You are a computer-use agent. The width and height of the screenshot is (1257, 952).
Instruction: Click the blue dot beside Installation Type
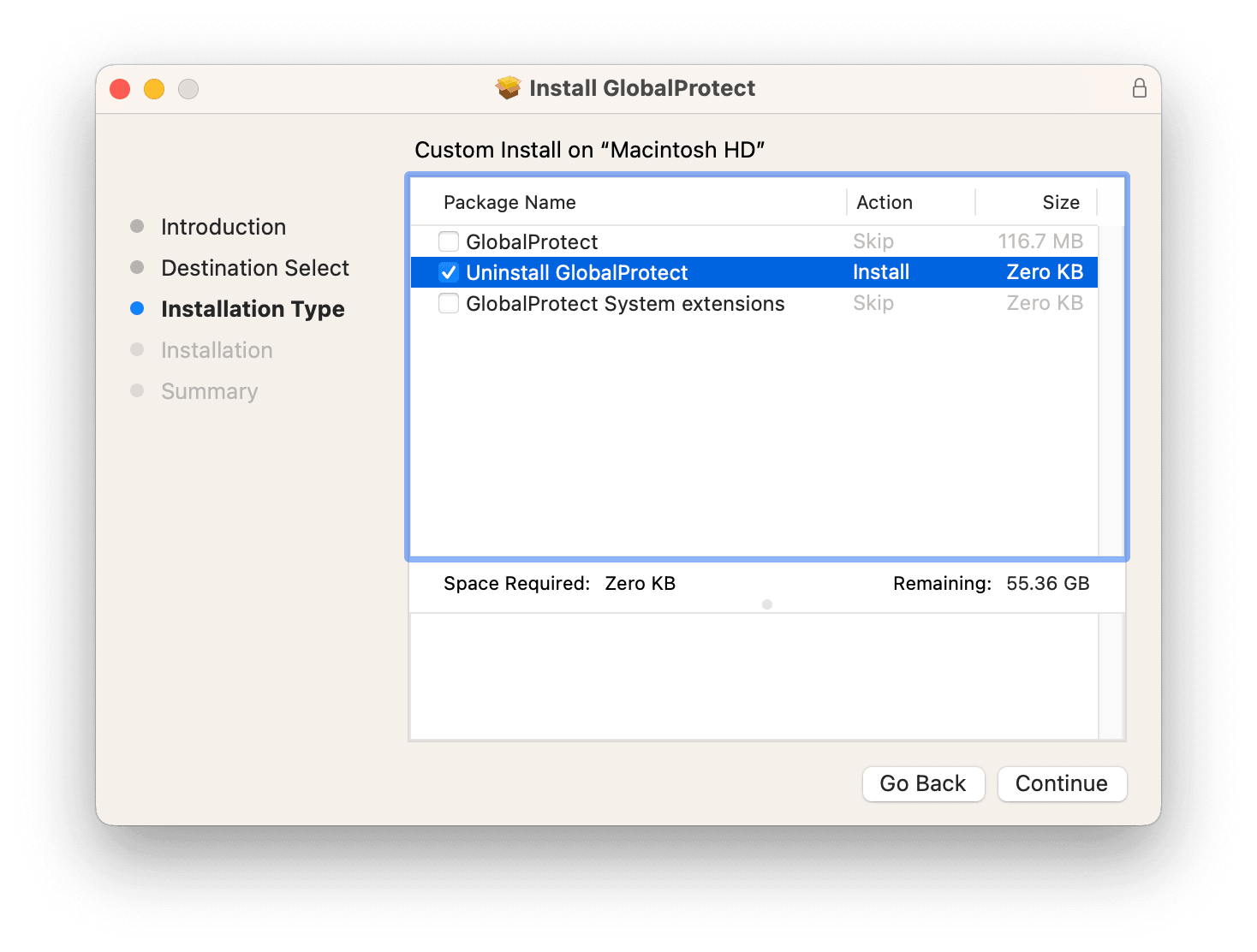tap(138, 308)
